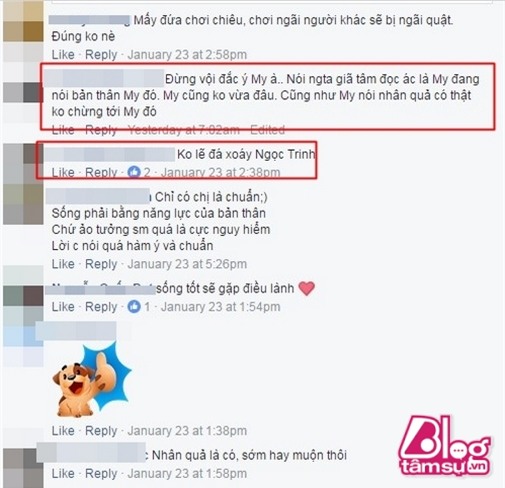Click the like reaction icon on the Ngọc Trinh comment

[x=134, y=172]
